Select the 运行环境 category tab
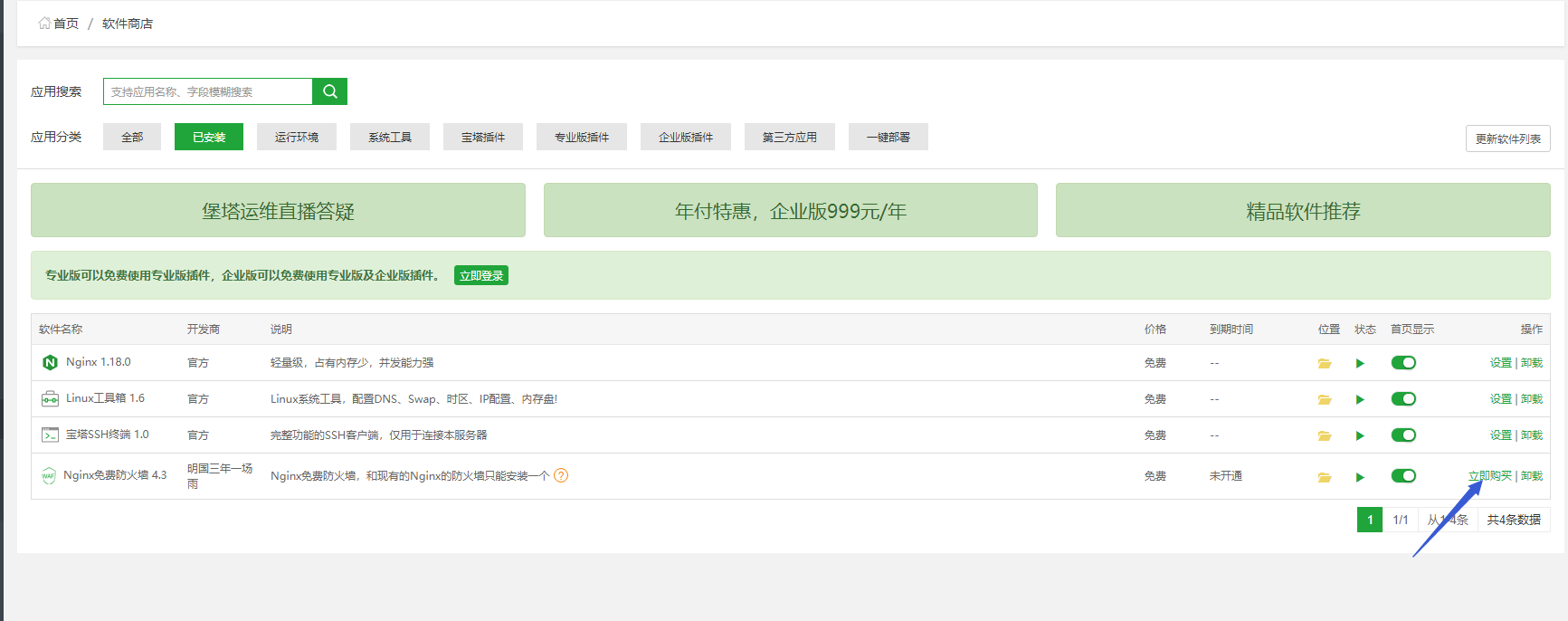 [297, 137]
